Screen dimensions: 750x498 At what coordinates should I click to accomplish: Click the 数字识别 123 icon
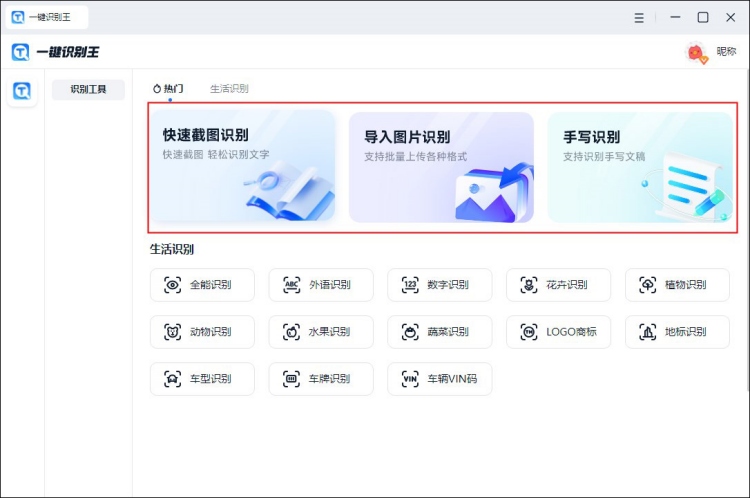[410, 285]
